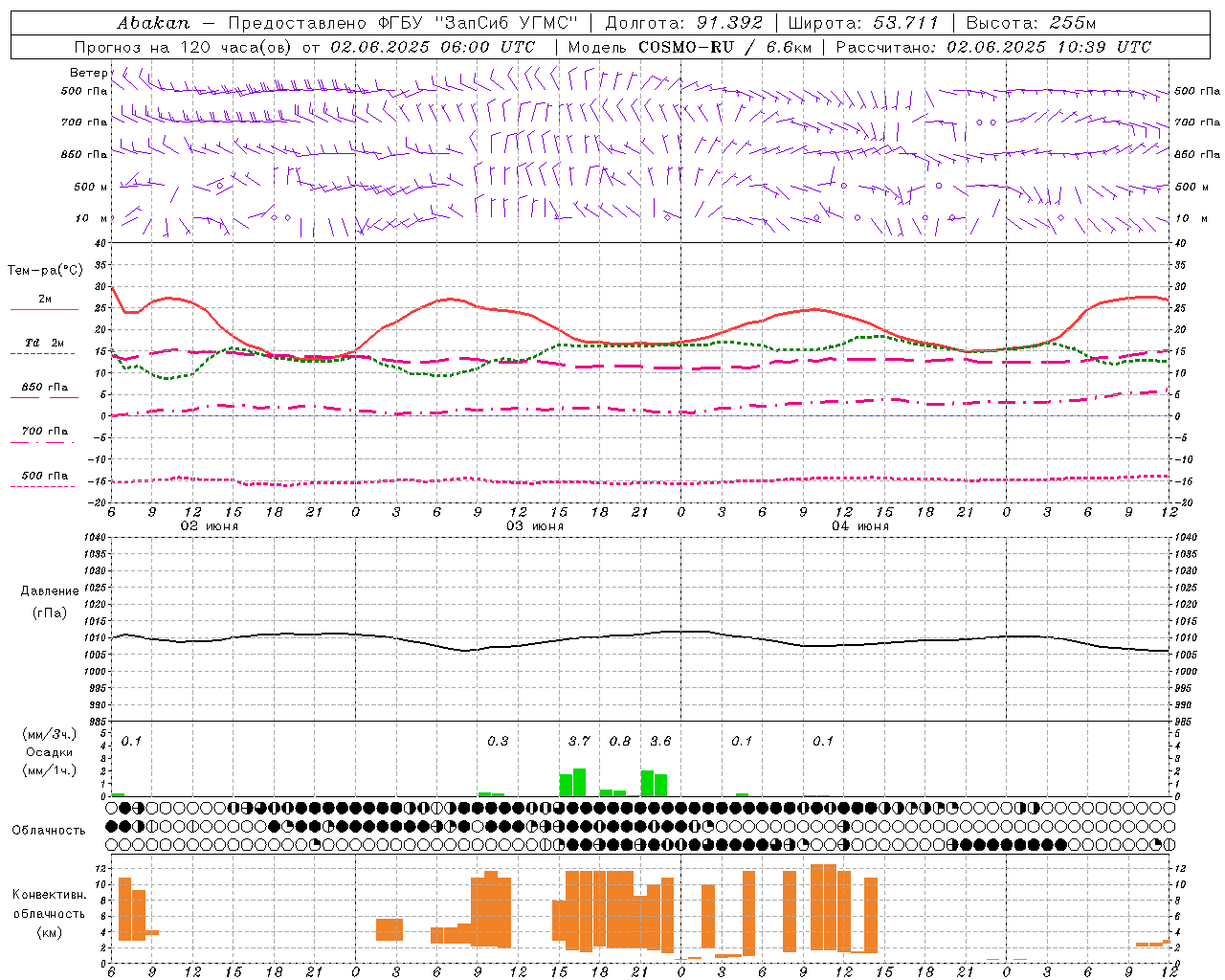The image size is (1225, 980).
Task: Click the "04 июня" date label
Action: [x=860, y=526]
